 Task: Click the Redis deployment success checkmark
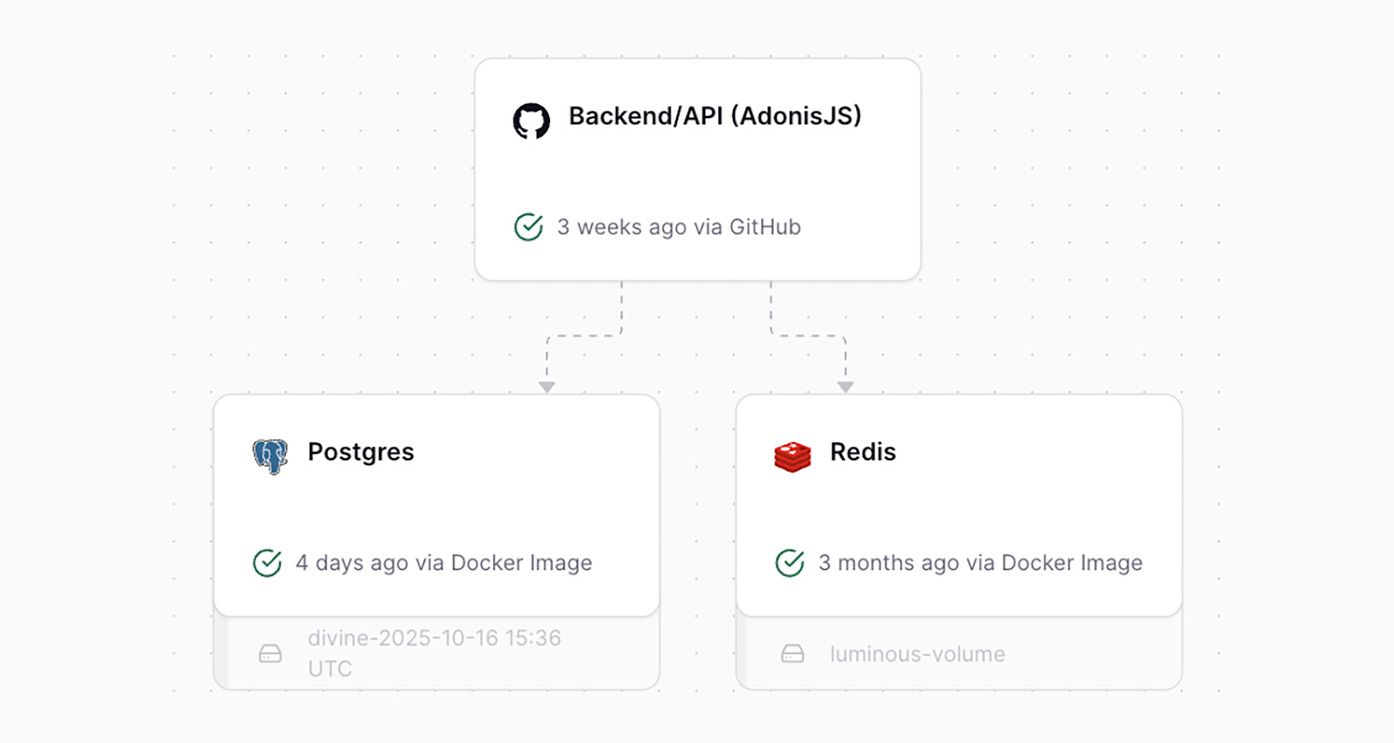(790, 563)
